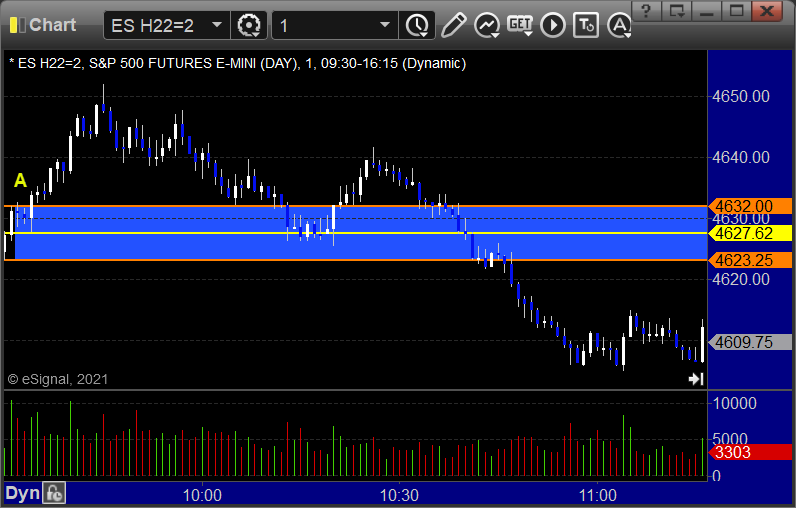Click the yellow 4627.62 price label
The height and width of the screenshot is (508, 796).
750,233
